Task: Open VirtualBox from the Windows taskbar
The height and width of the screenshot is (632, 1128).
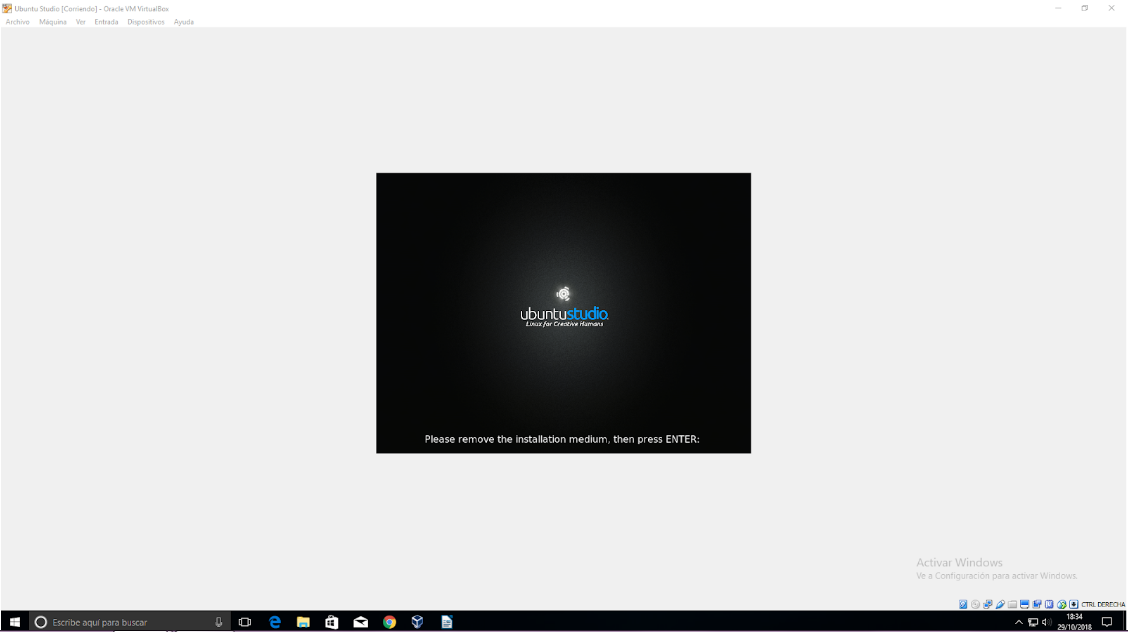Action: [x=418, y=622]
